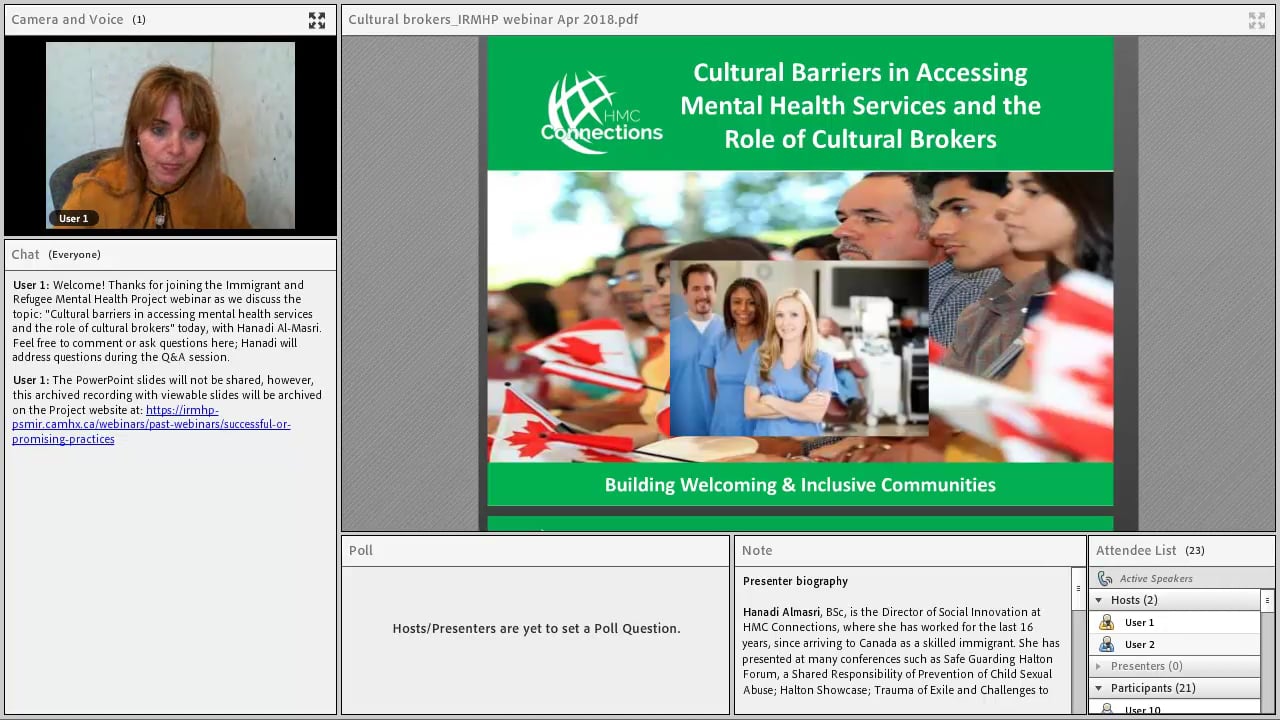Select the Poll pod title

[x=361, y=550]
